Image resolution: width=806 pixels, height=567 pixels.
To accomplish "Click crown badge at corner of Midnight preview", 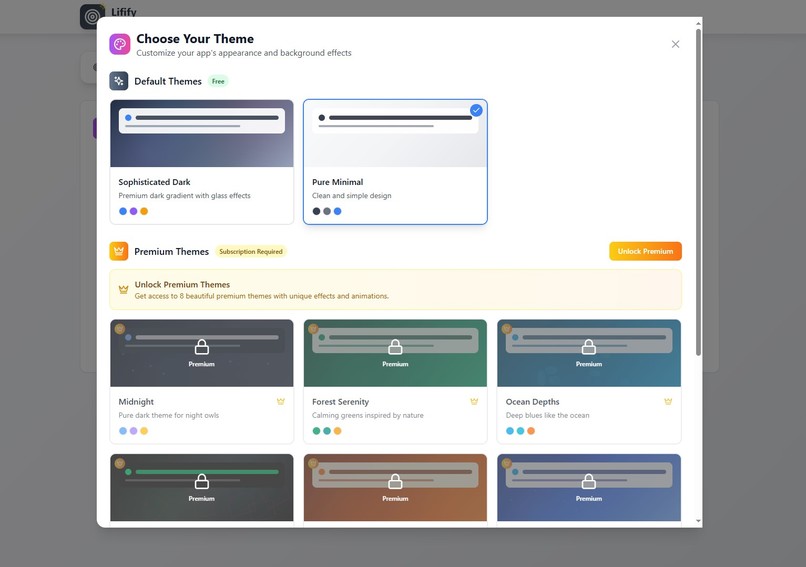I will pos(120,329).
